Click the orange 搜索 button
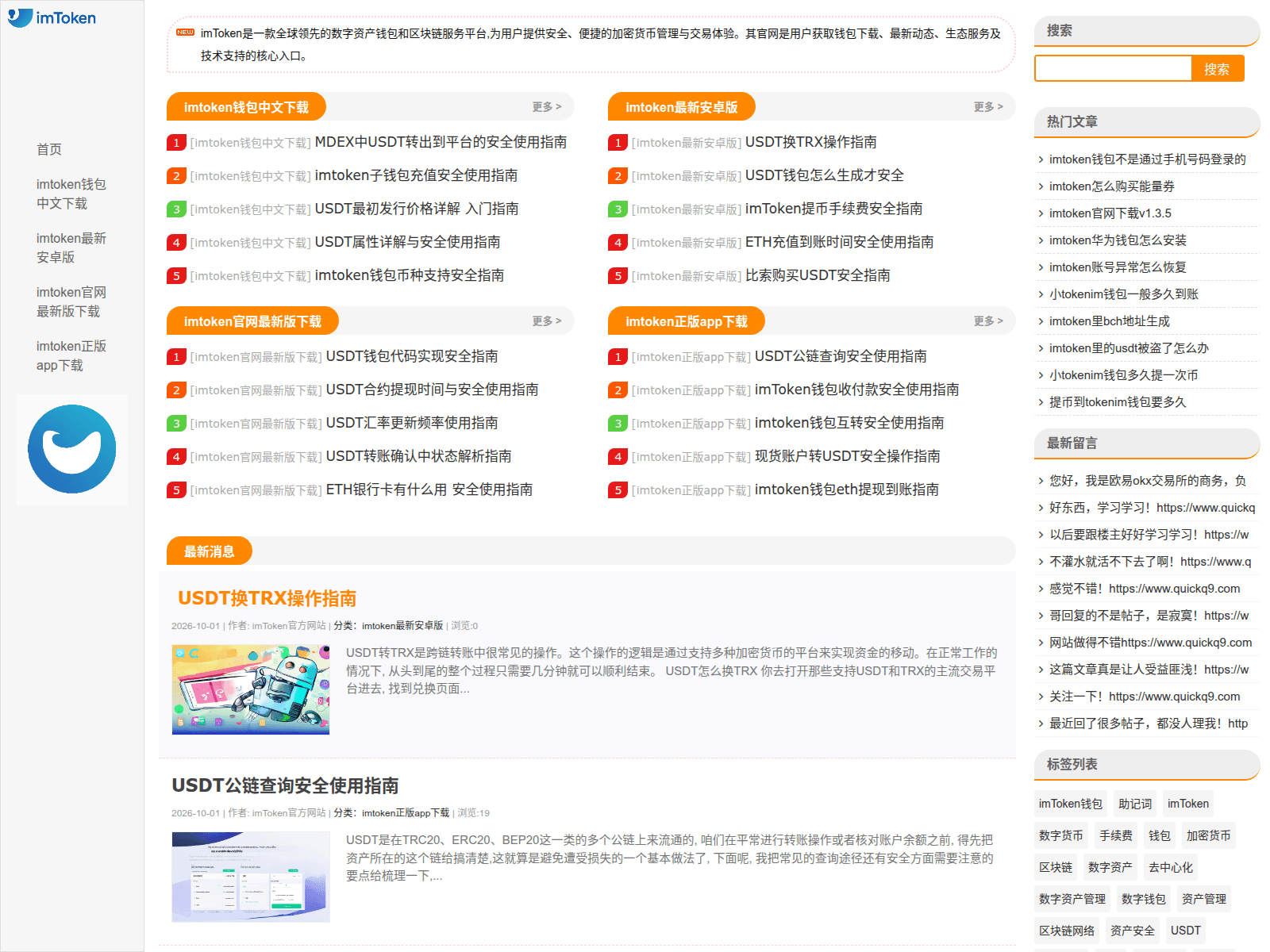 tap(1217, 68)
